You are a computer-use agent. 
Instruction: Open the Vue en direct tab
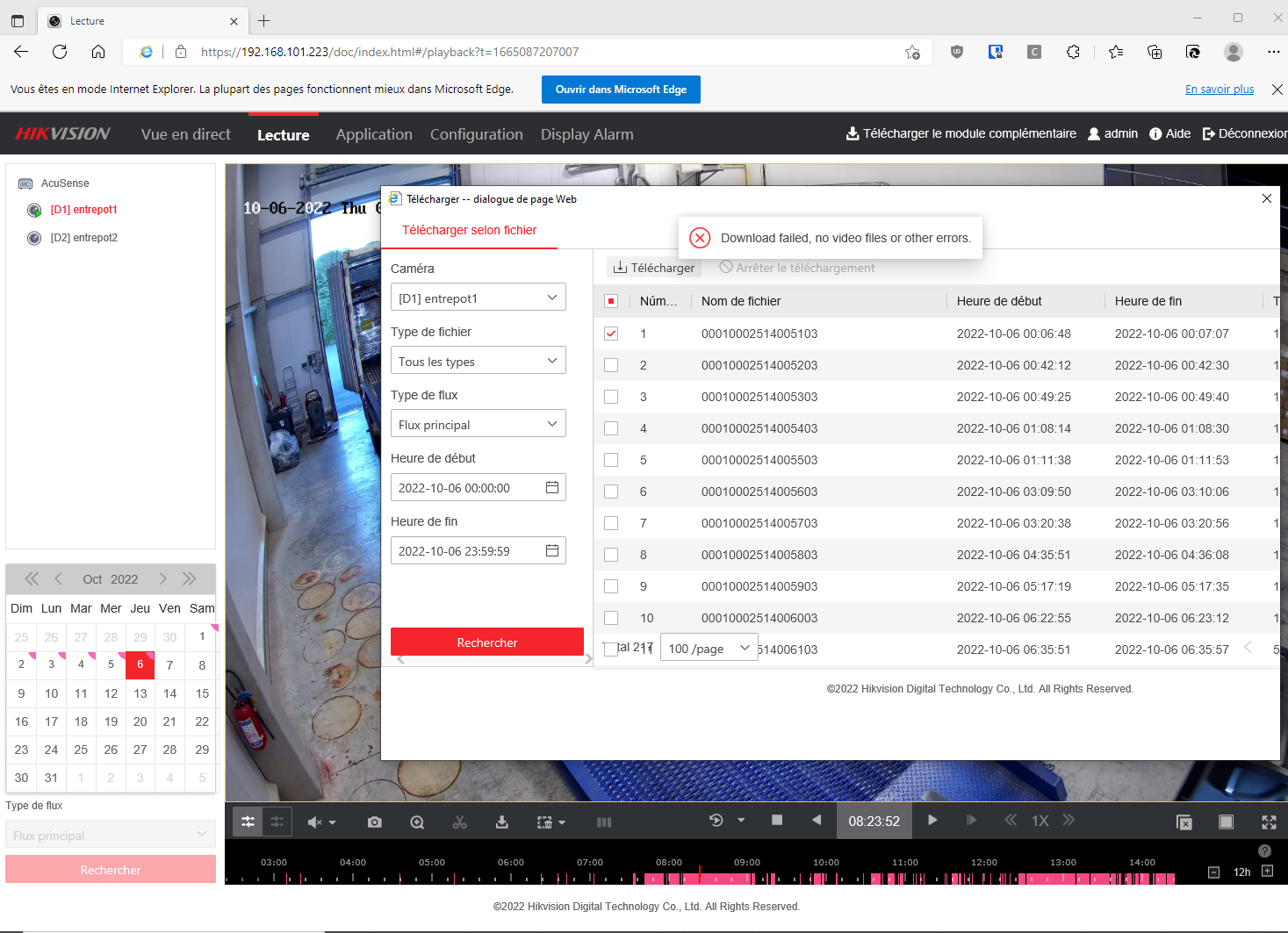click(x=185, y=134)
